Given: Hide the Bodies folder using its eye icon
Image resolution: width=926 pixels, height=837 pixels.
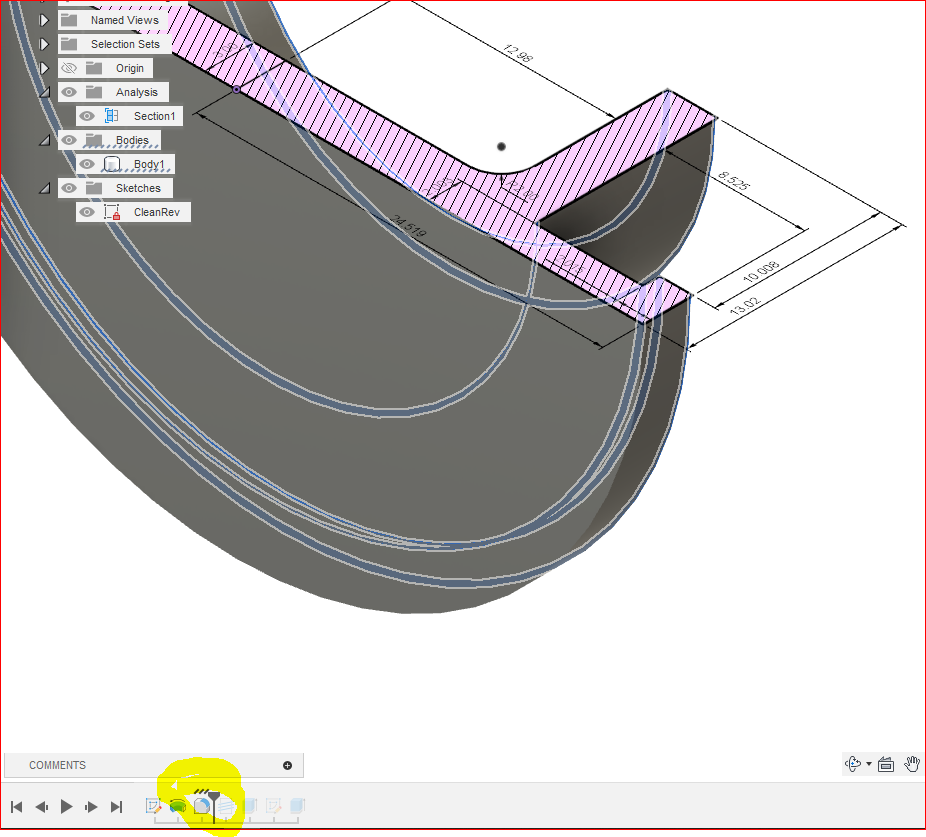Looking at the screenshot, I should [x=67, y=140].
